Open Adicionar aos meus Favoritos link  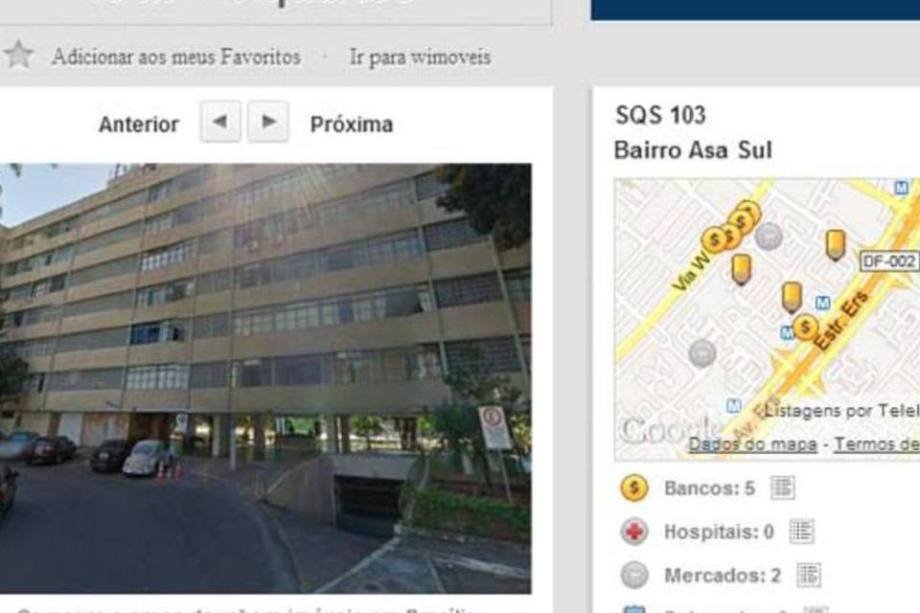coord(176,57)
